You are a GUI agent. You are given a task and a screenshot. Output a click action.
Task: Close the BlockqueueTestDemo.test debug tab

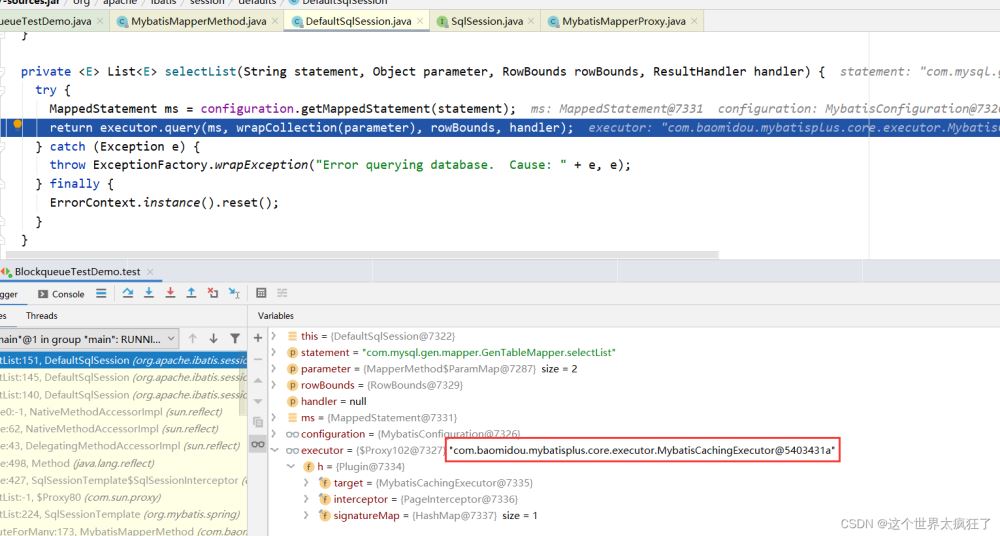pyautogui.click(x=150, y=272)
